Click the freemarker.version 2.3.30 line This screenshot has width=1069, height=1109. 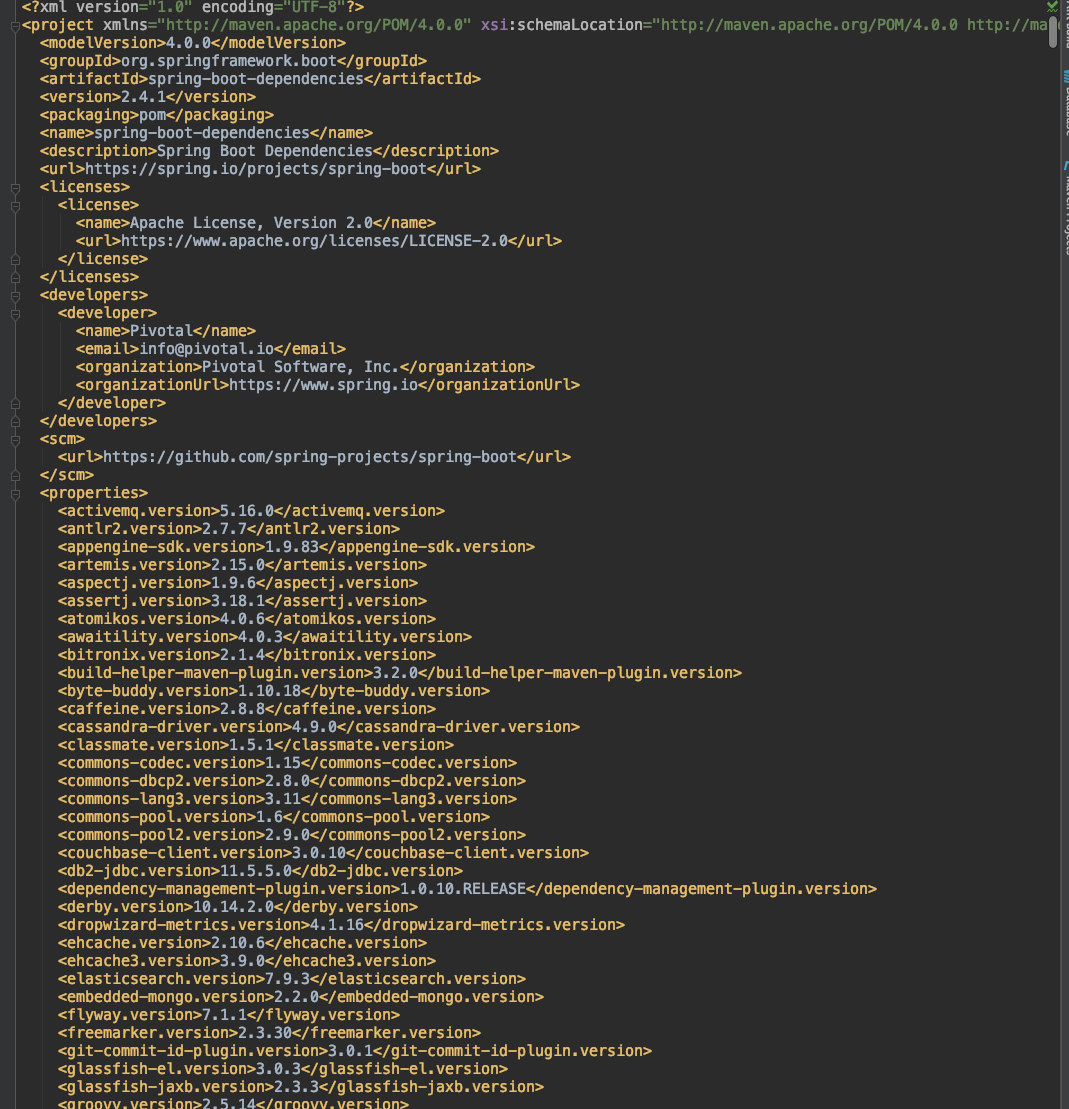[x=270, y=1033]
